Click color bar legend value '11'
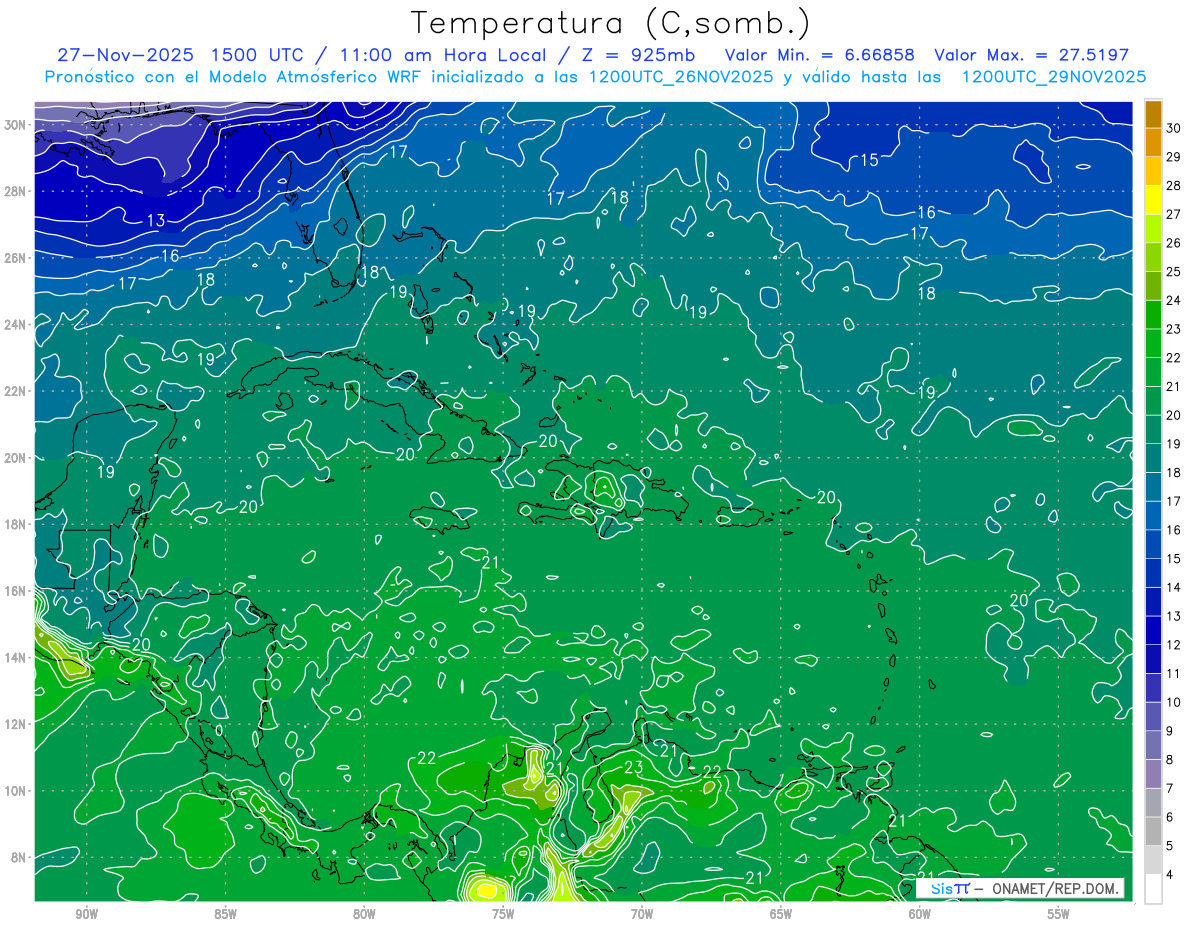The height and width of the screenshot is (927, 1200). [1173, 674]
